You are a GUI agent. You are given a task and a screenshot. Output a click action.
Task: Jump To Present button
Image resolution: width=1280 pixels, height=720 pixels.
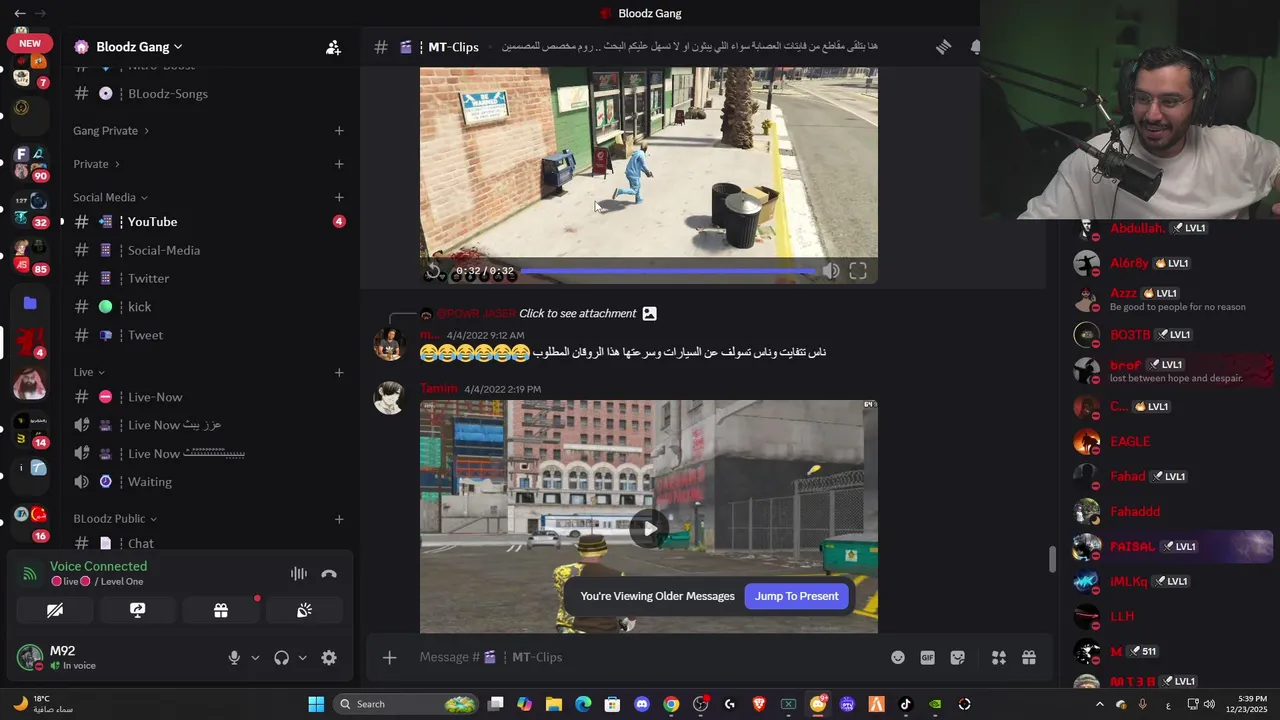[x=797, y=596]
